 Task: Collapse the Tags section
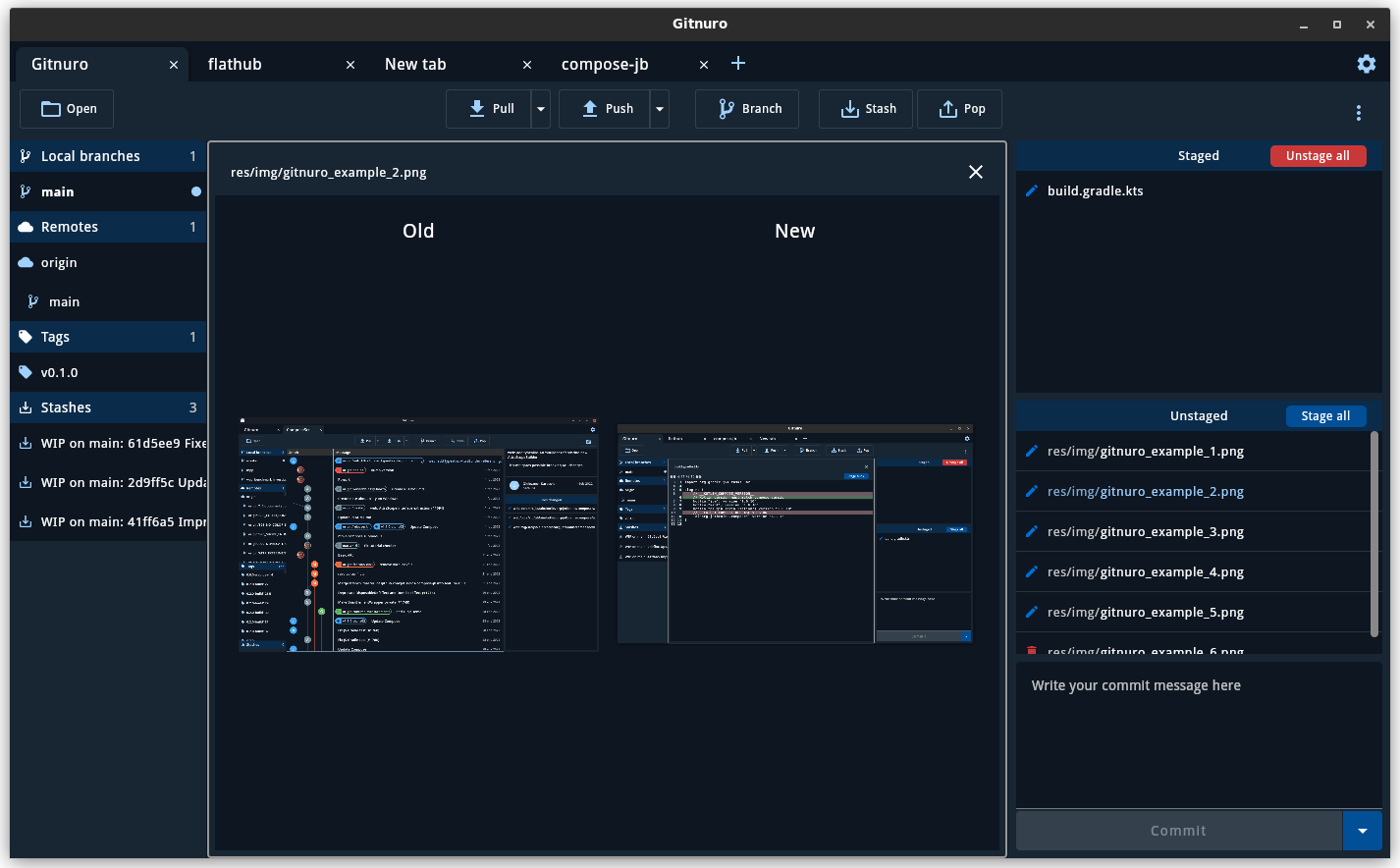[x=108, y=337]
